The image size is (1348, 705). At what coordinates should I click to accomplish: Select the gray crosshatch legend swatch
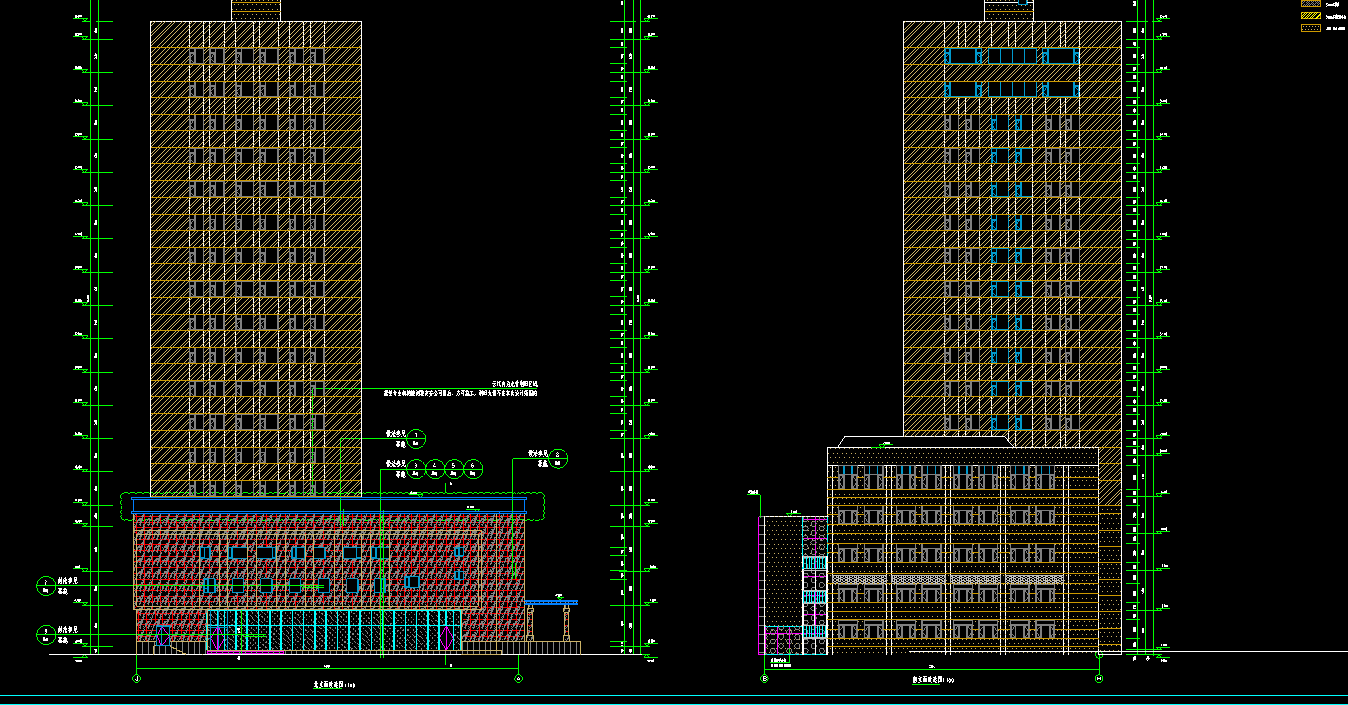click(x=1310, y=4)
